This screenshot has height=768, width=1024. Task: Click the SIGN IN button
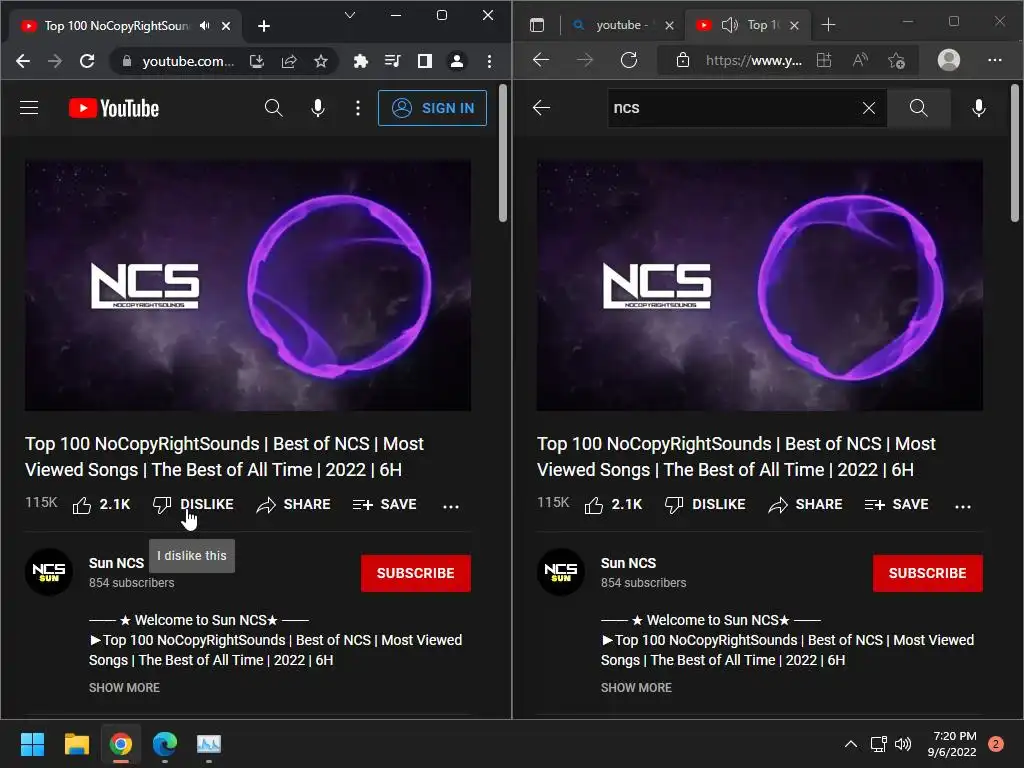[x=432, y=108]
